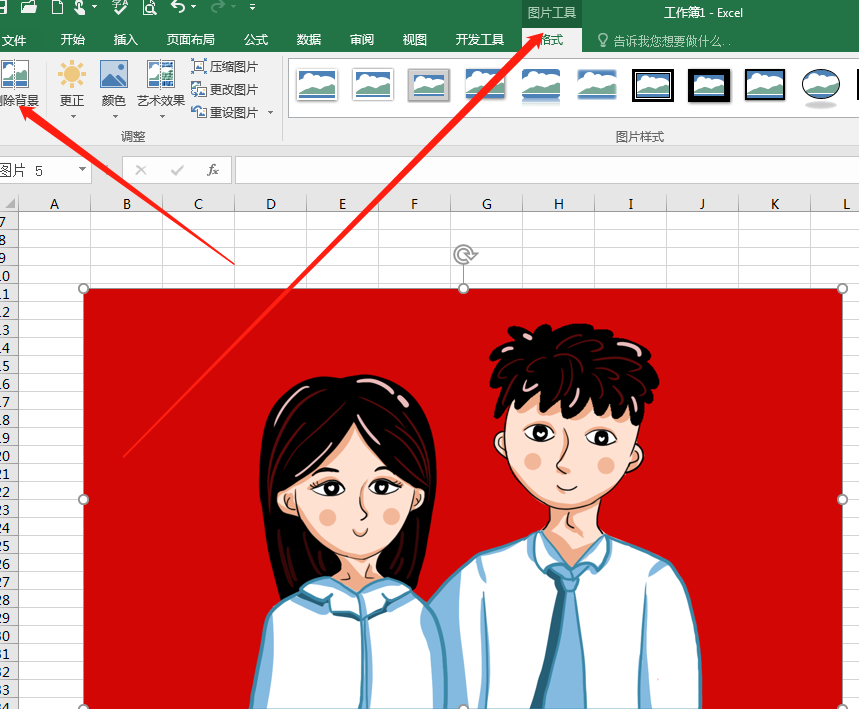
Task: Apply the eighth picture style, thick black matte
Action: pyautogui.click(x=709, y=85)
